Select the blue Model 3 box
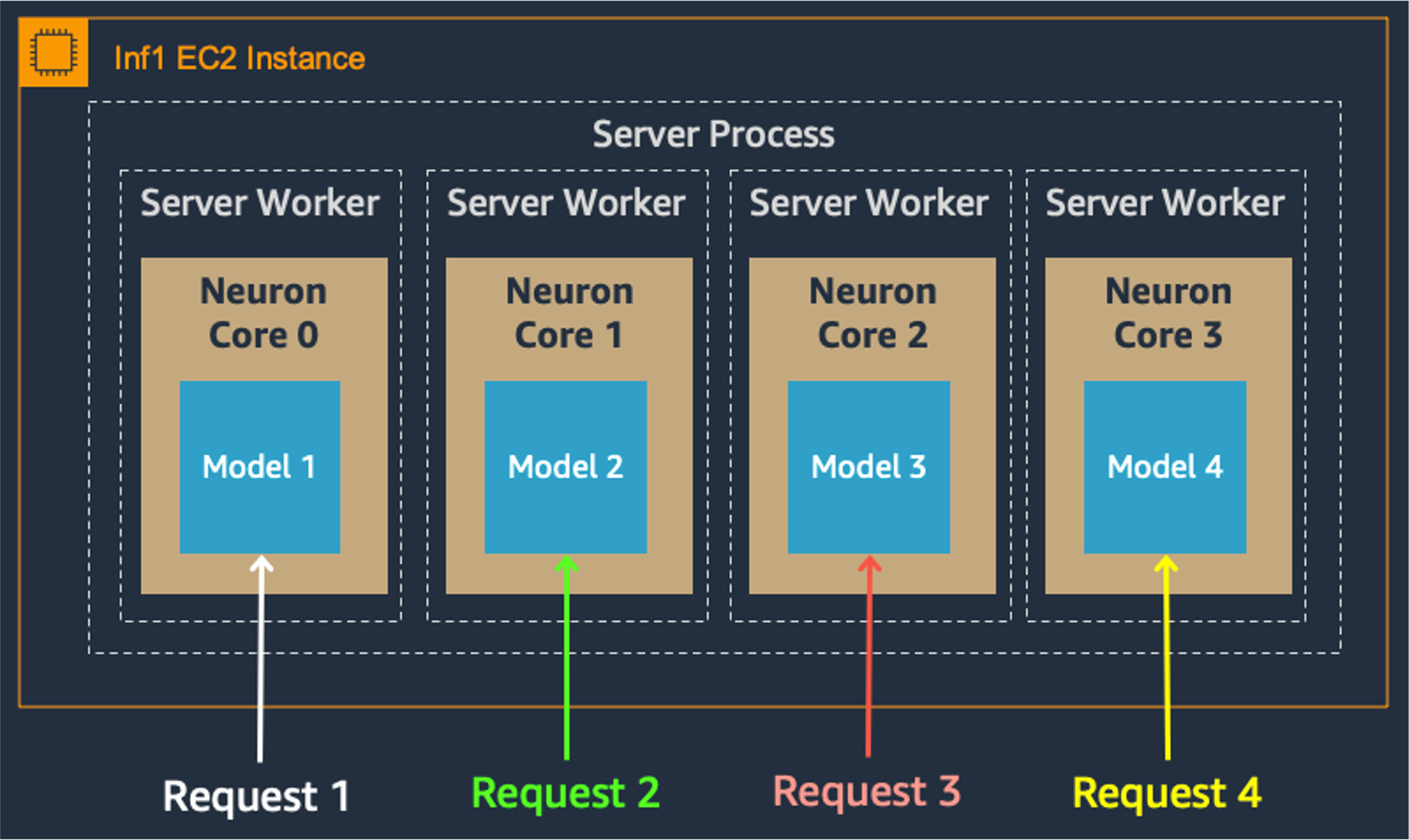The width and height of the screenshot is (1409, 840). coord(869,467)
